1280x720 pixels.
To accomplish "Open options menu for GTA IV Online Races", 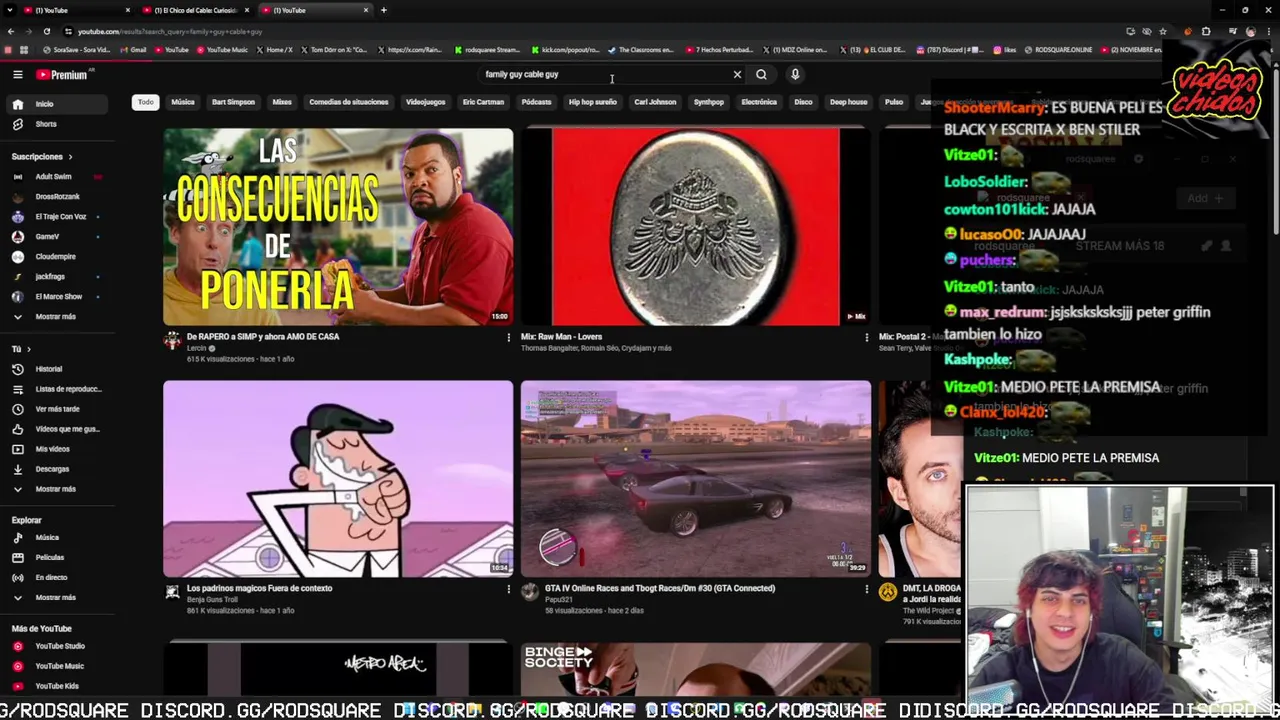I will point(866,590).
